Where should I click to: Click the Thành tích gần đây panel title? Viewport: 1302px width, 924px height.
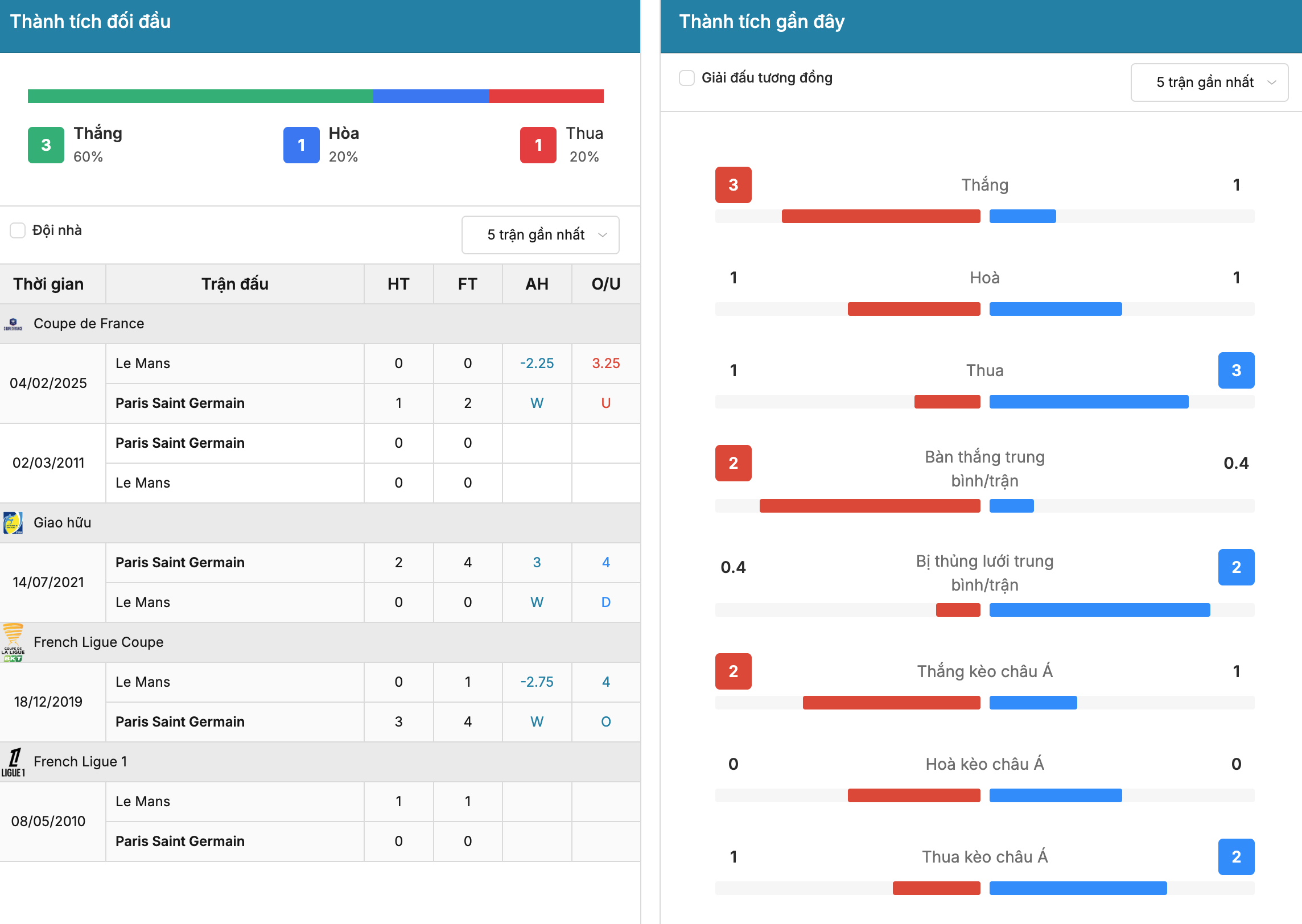pos(762,22)
